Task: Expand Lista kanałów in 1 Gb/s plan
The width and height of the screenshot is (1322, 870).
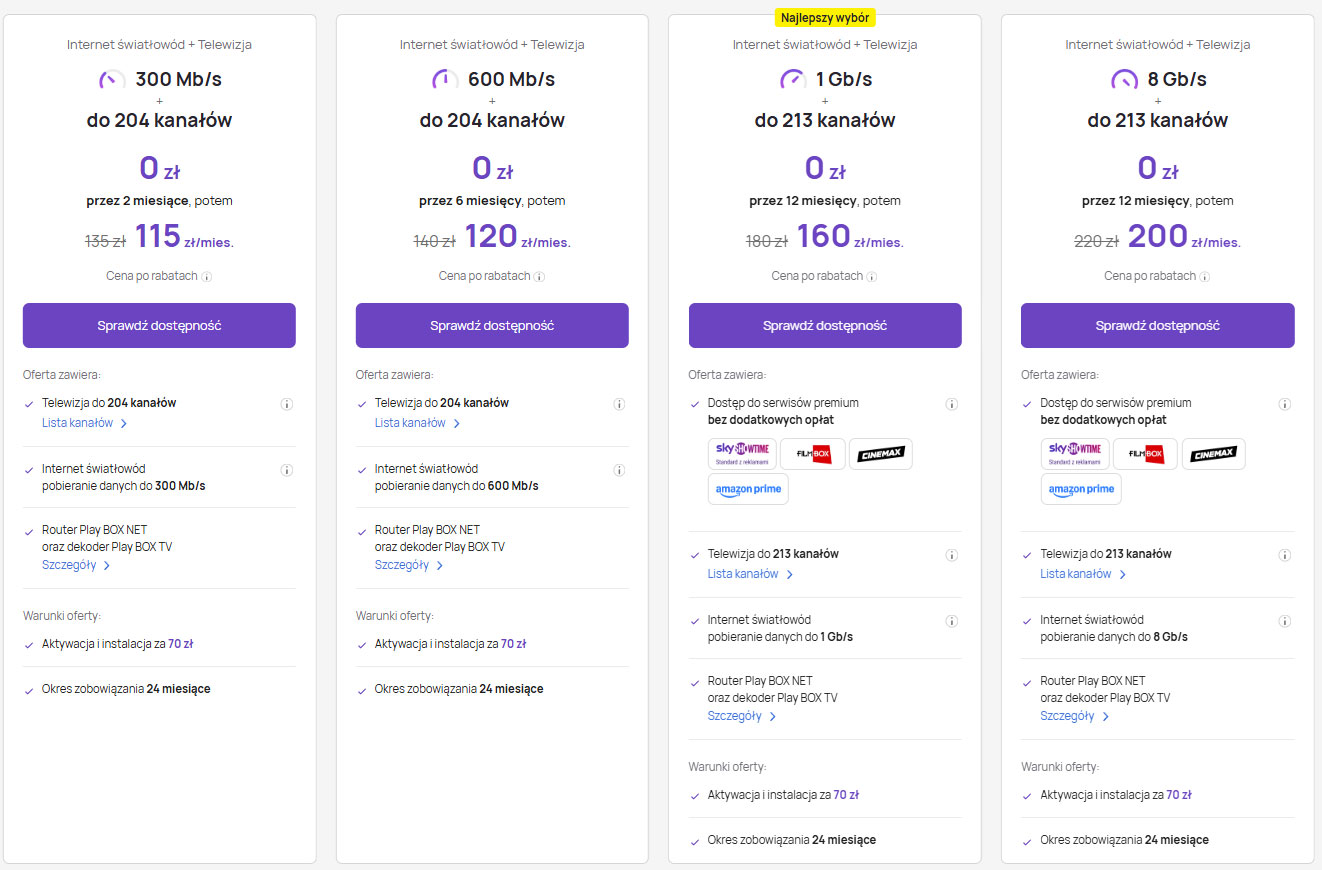Action: click(750, 574)
